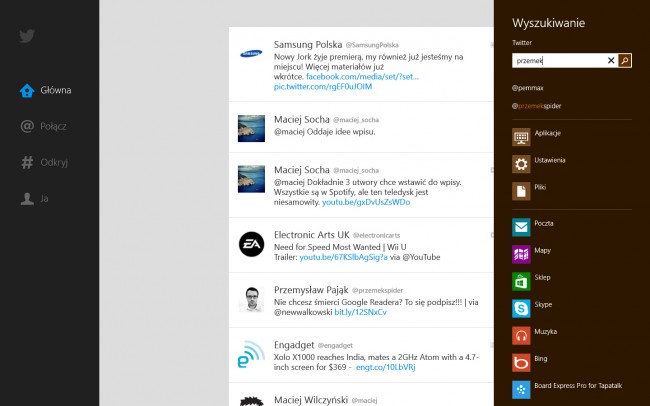Choose the Skype label
This screenshot has width=650, height=406.
(x=543, y=304)
